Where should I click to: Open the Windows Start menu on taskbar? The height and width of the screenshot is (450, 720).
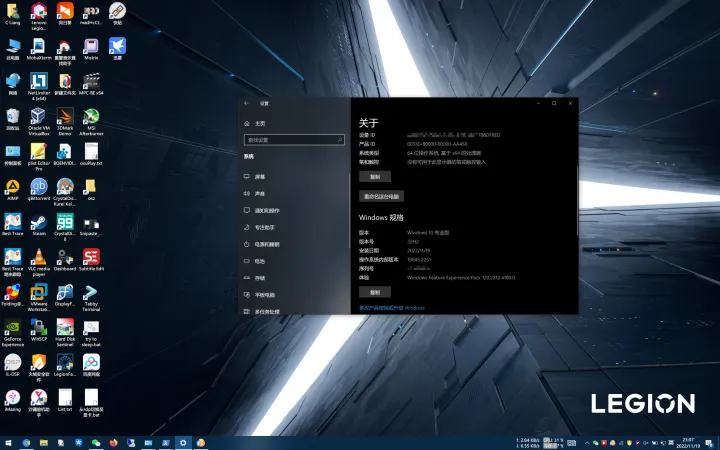9,442
